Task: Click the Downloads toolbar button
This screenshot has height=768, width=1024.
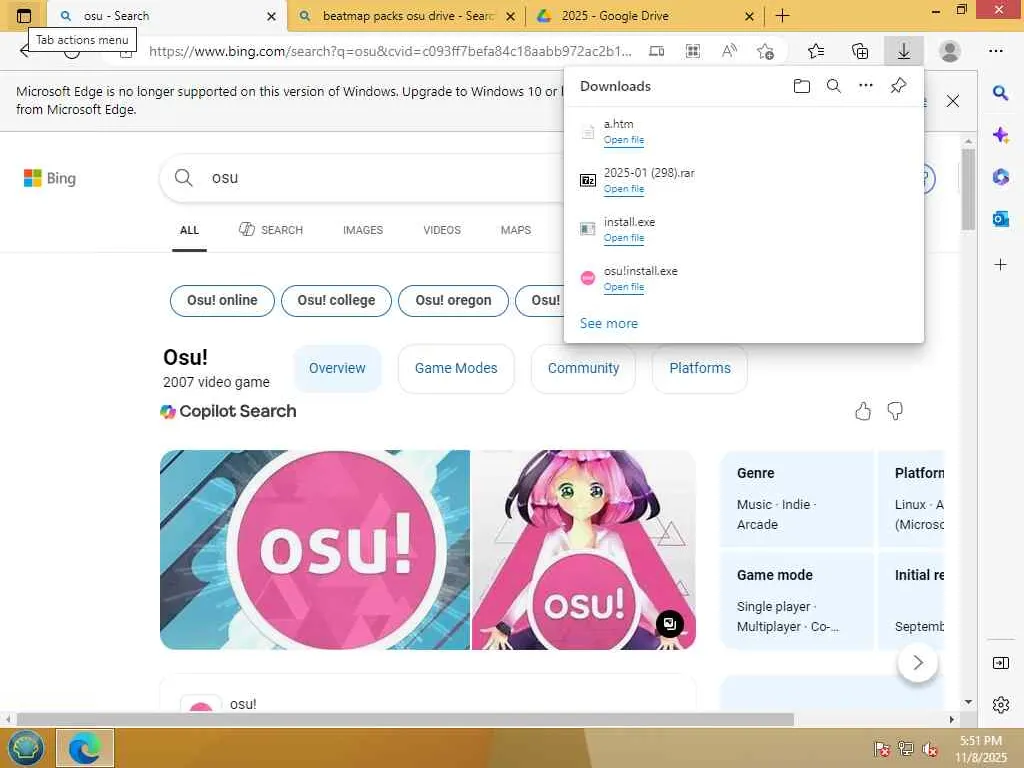Action: click(x=903, y=51)
